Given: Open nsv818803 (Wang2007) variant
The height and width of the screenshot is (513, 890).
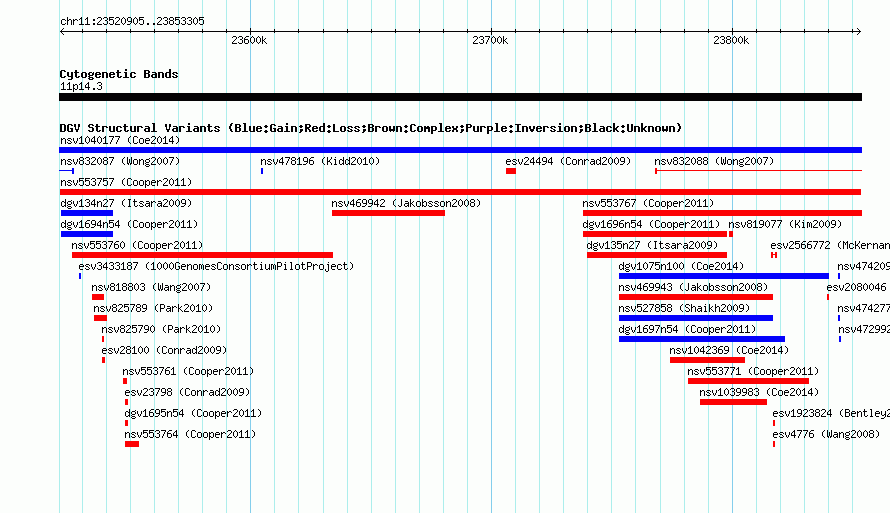Looking at the screenshot, I should tap(151, 287).
